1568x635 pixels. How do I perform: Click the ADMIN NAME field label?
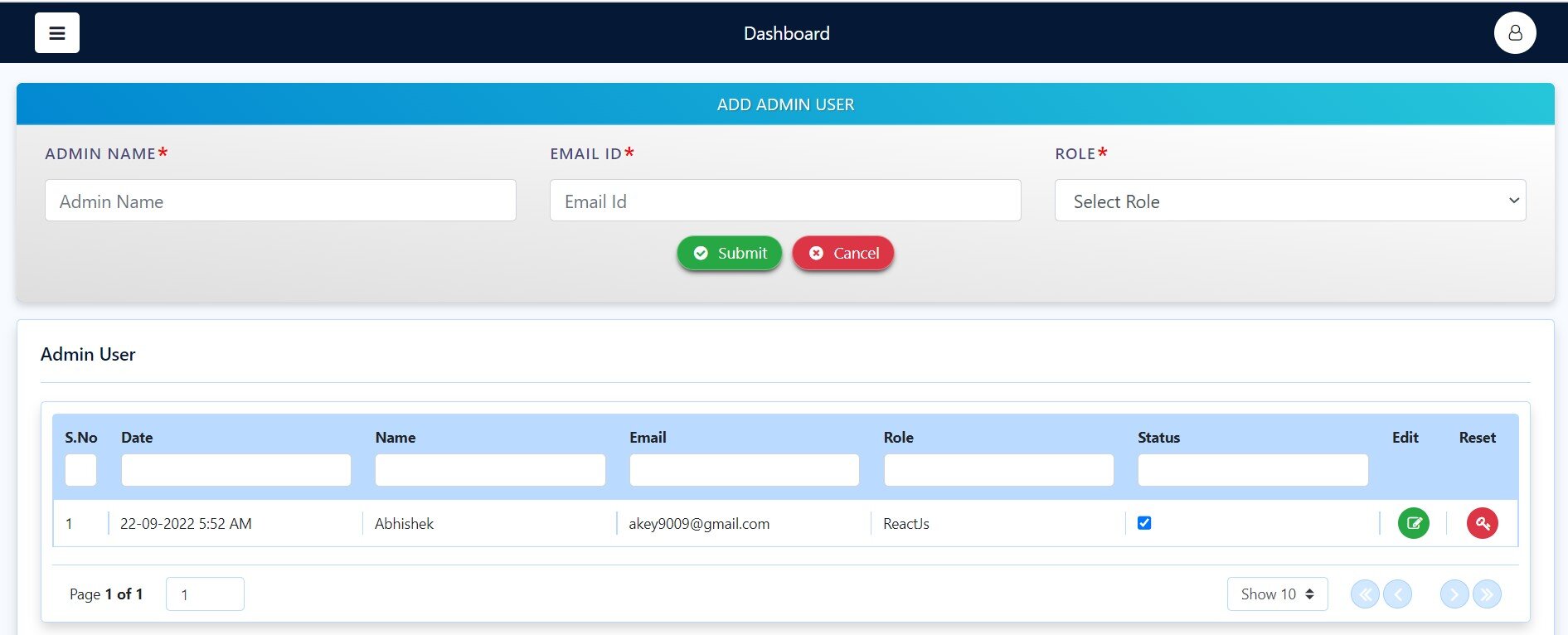pos(106,153)
